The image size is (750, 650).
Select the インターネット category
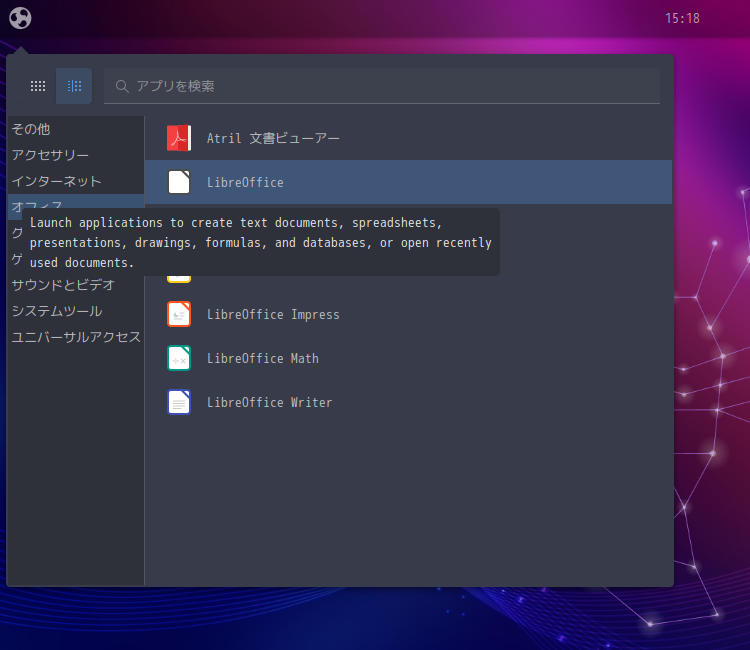click(x=76, y=181)
